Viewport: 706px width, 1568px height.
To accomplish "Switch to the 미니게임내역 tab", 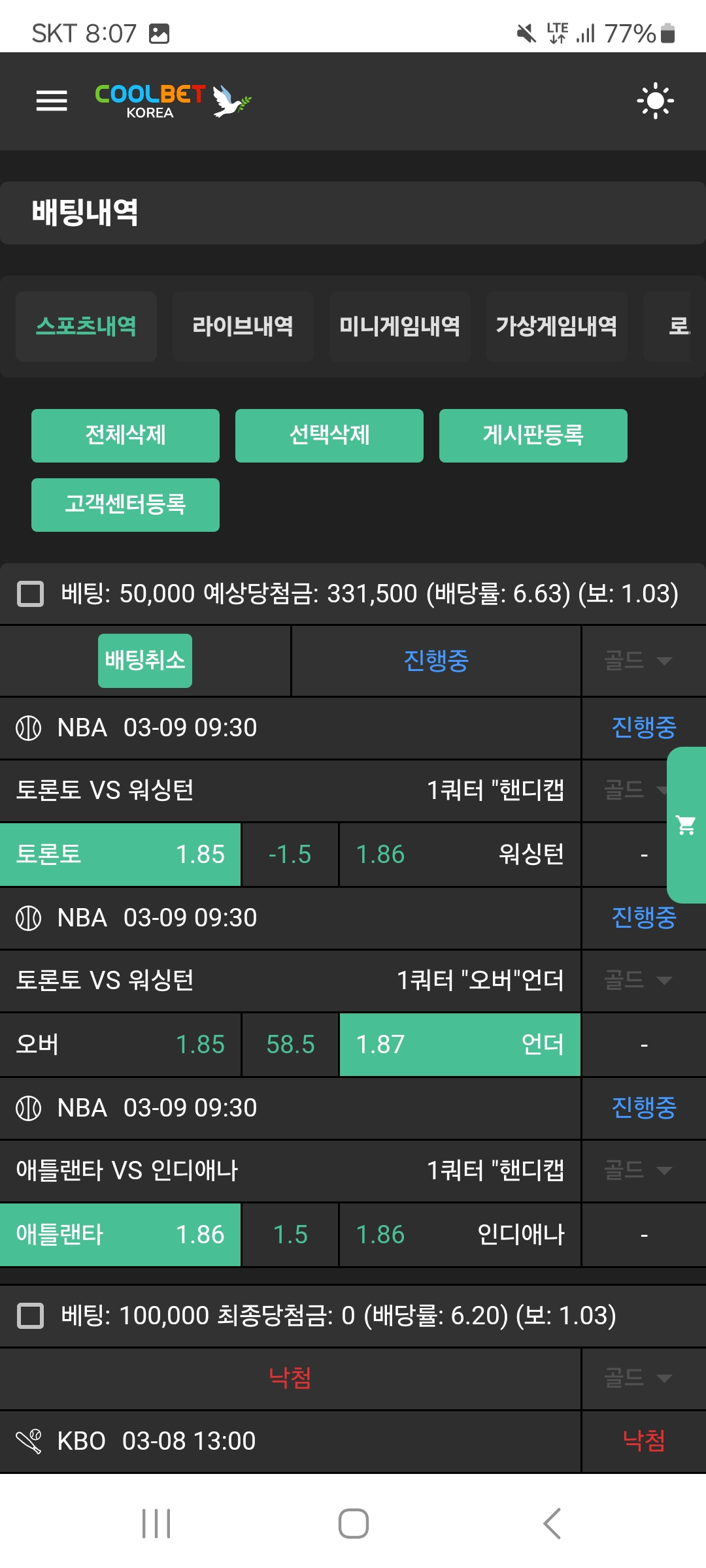I will (x=399, y=326).
